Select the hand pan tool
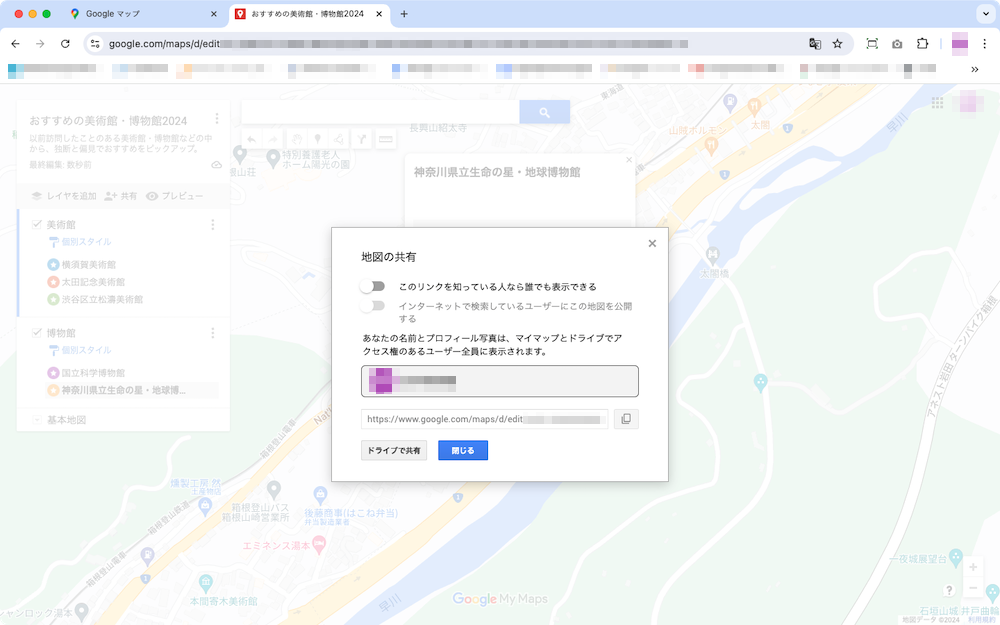1000x625 pixels. (297, 139)
